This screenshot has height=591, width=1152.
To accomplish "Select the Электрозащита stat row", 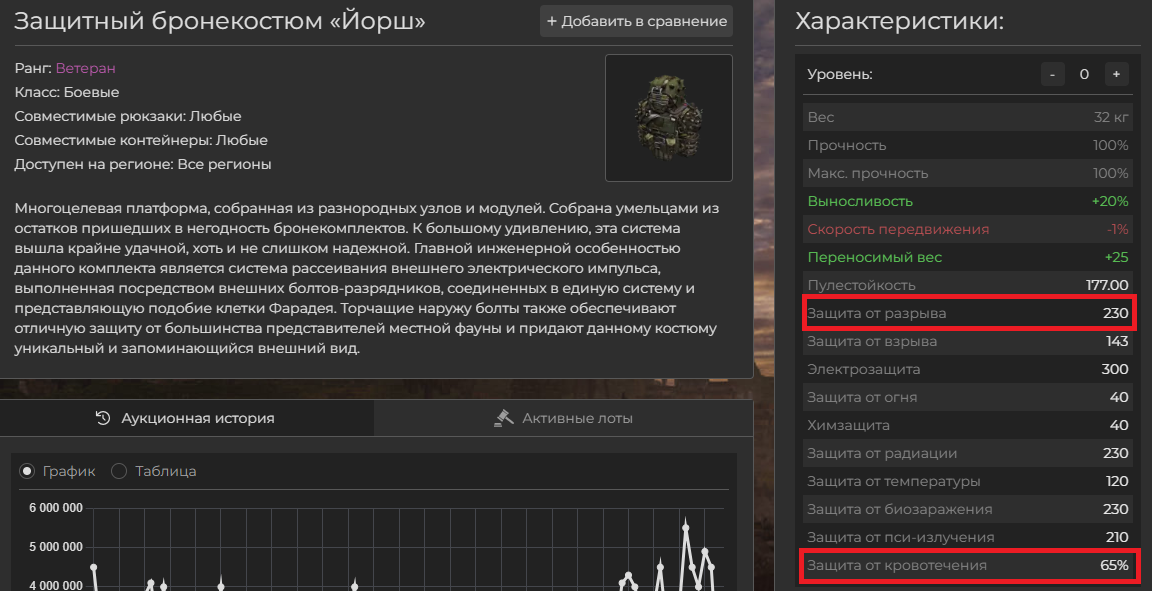I will click(x=967, y=369).
